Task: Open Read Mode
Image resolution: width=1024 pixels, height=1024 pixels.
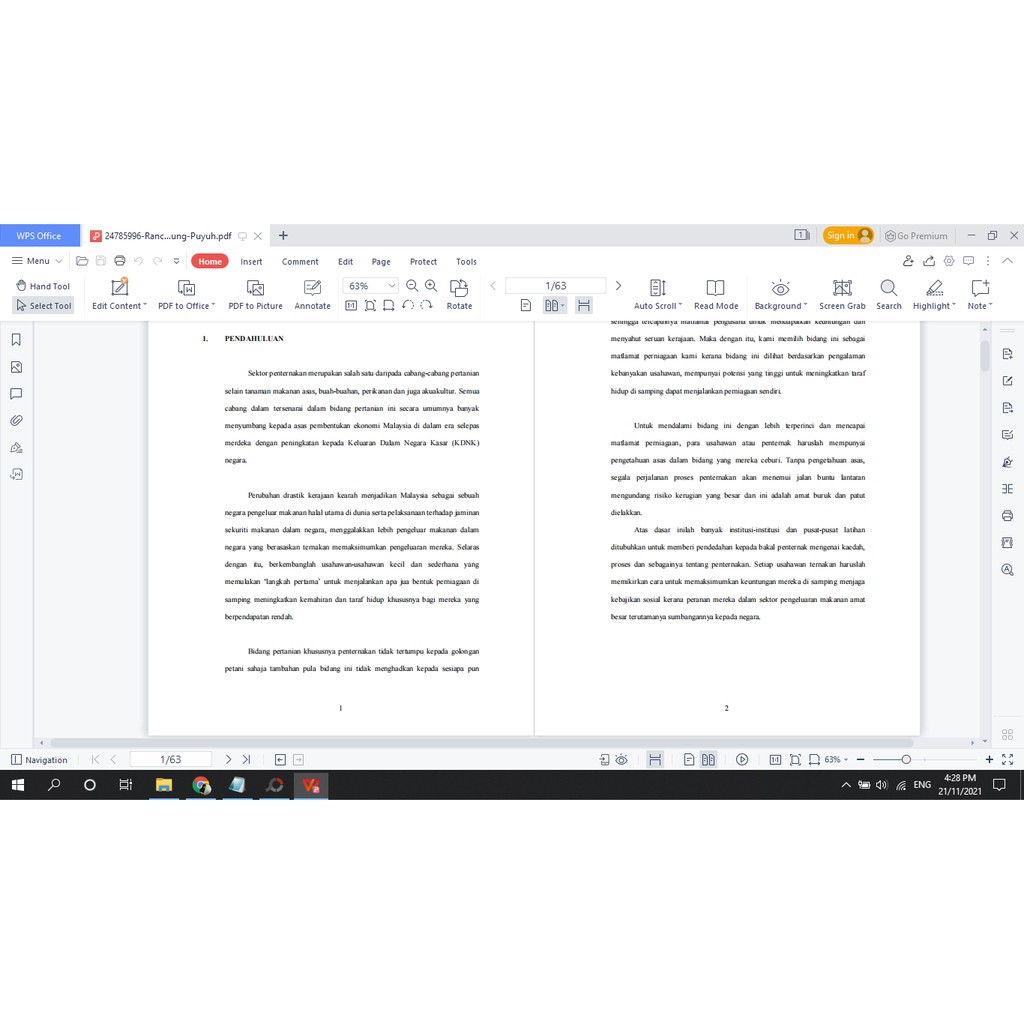Action: [x=715, y=294]
